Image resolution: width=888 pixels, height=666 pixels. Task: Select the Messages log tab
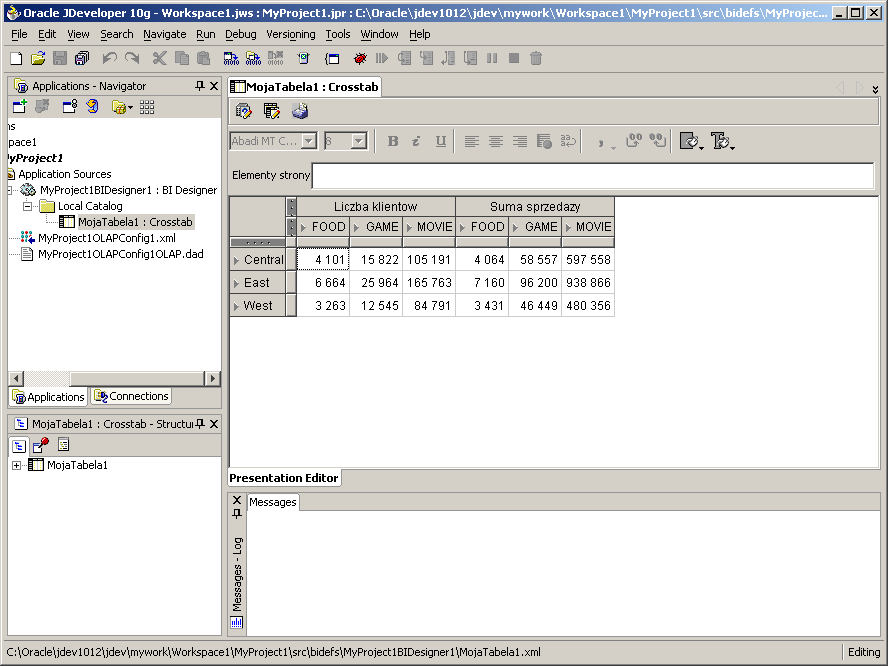272,502
